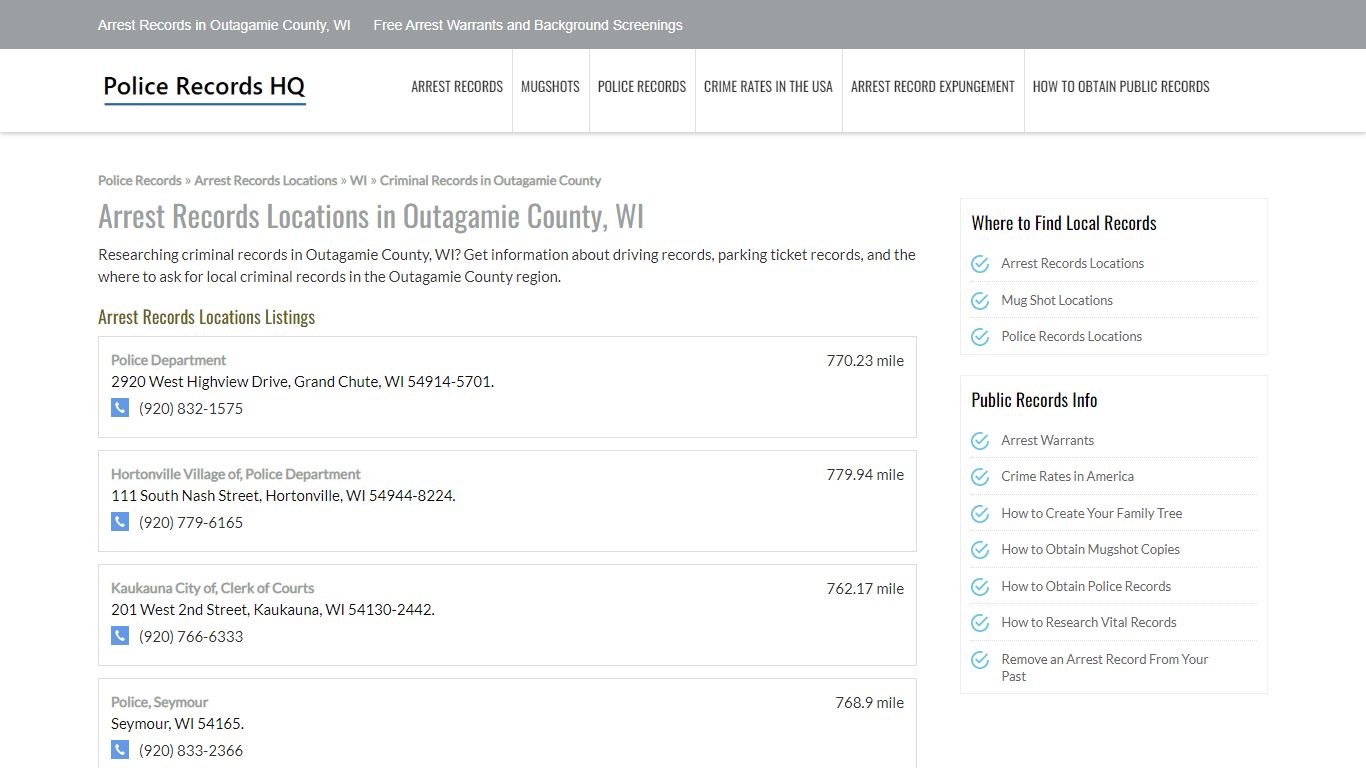Screen dimensions: 1366x768
Task: Click the Police Records breadcrumb link
Action: (140, 180)
